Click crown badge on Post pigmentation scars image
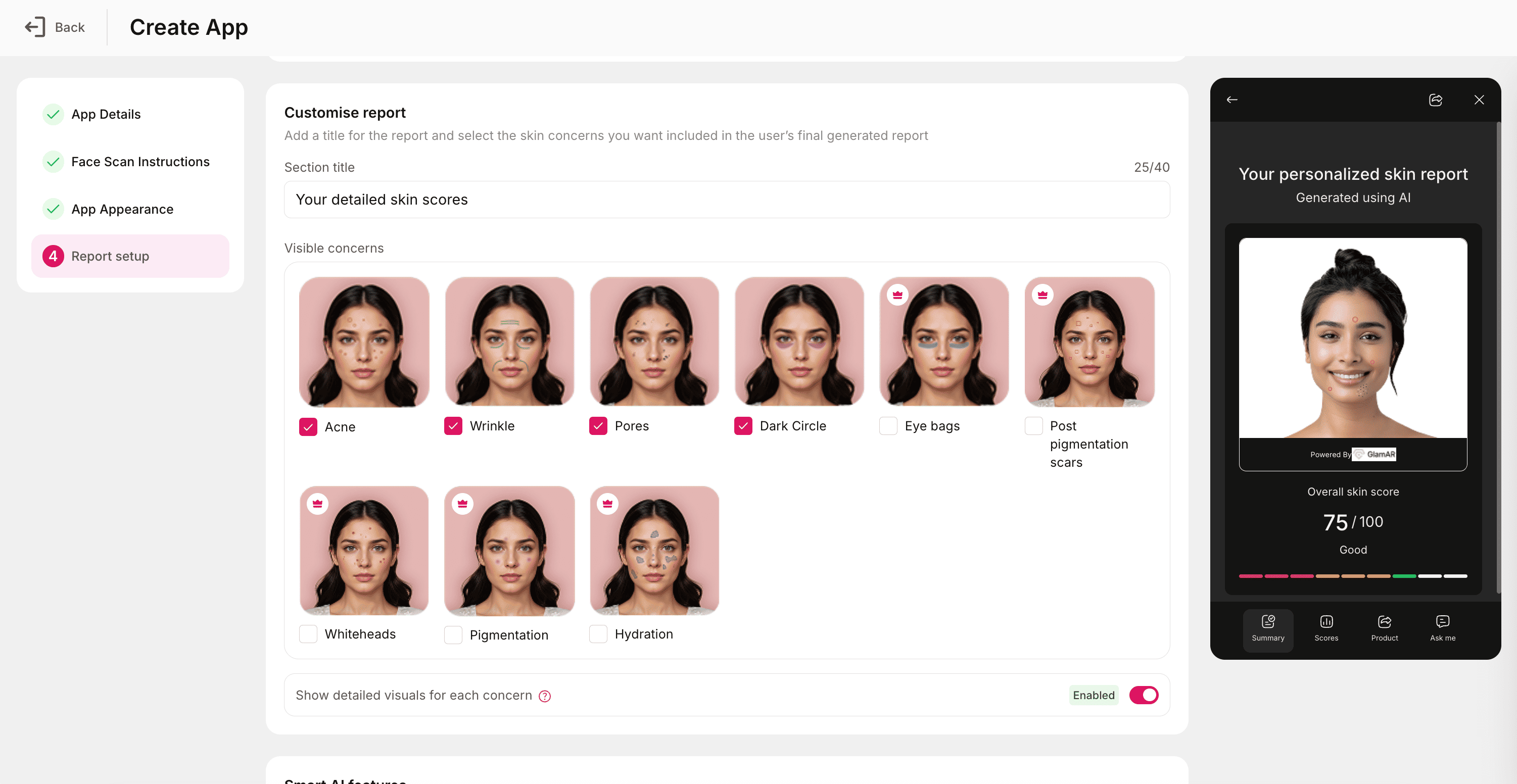The image size is (1517, 784). pyautogui.click(x=1042, y=295)
